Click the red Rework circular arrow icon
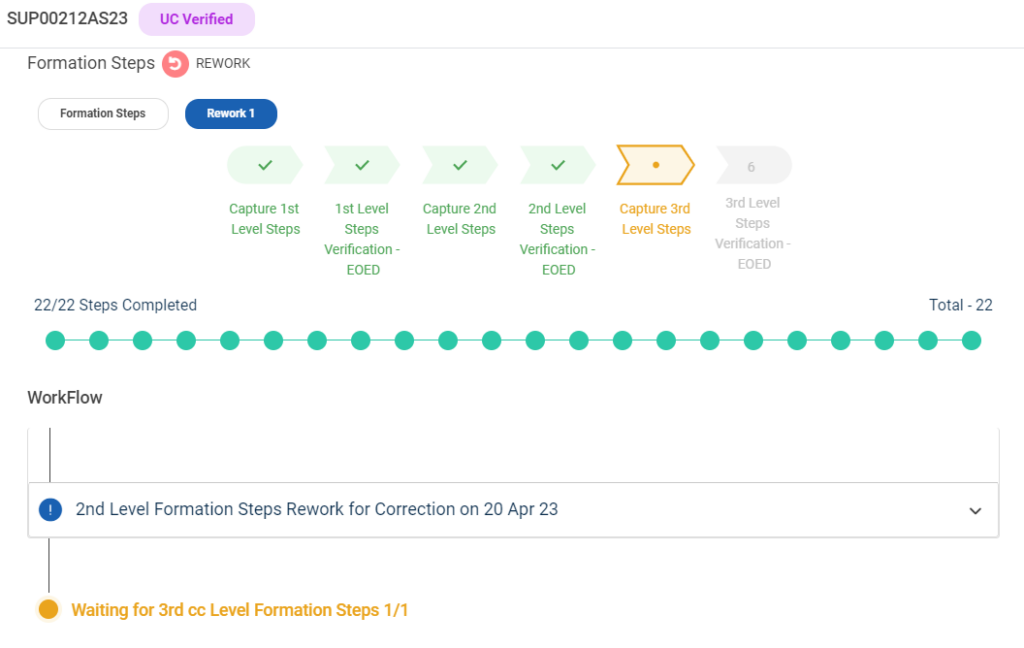 coord(176,64)
